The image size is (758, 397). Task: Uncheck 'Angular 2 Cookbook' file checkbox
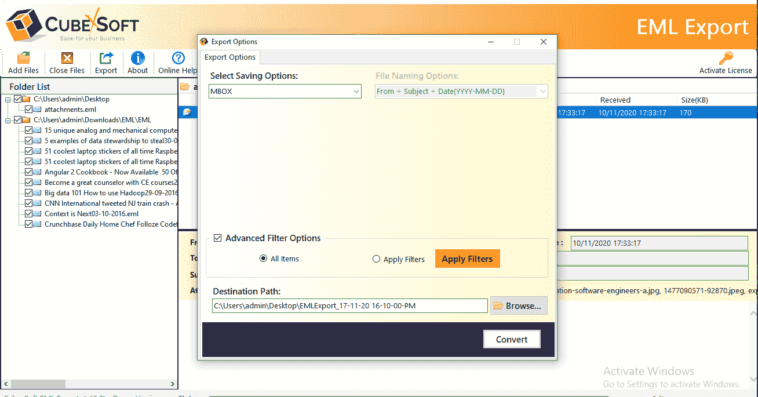tap(29, 172)
